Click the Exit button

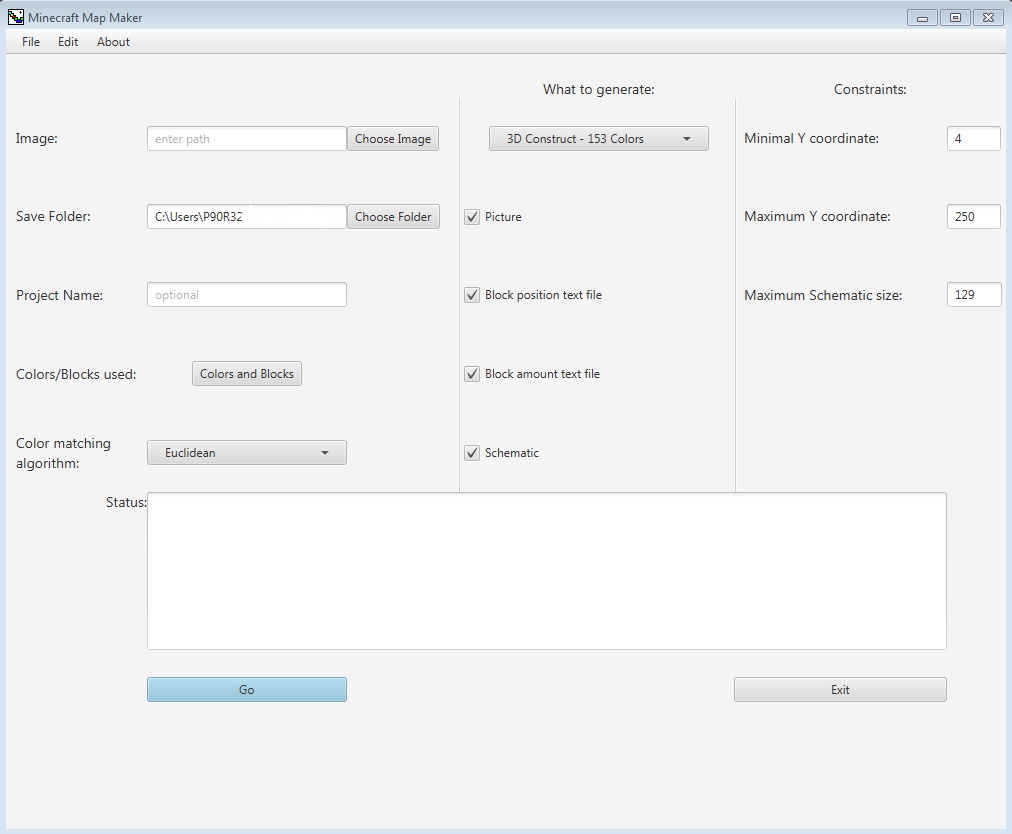(839, 690)
